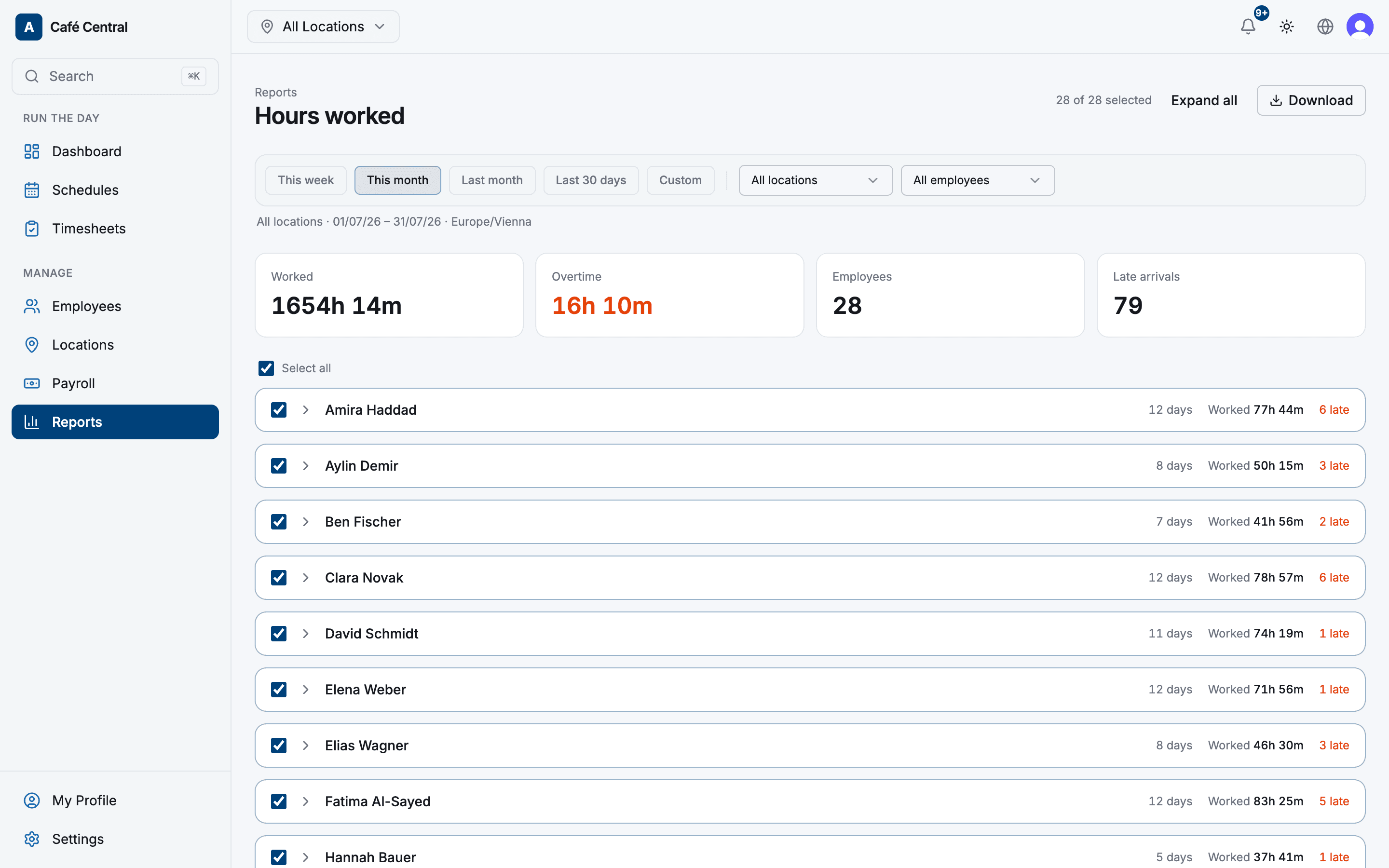Screen dimensions: 1389x868
Task: Uncheck Elias Wagner's checkbox
Action: point(278,745)
